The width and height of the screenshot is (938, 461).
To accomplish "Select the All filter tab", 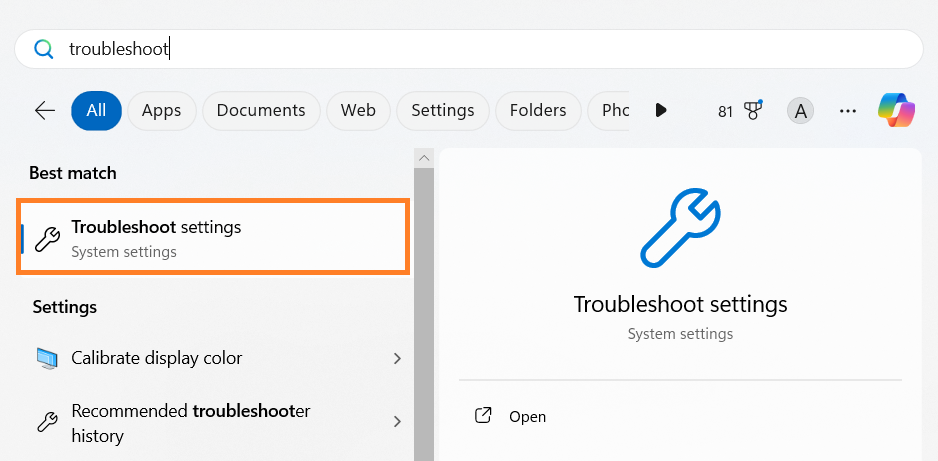I will coord(96,110).
